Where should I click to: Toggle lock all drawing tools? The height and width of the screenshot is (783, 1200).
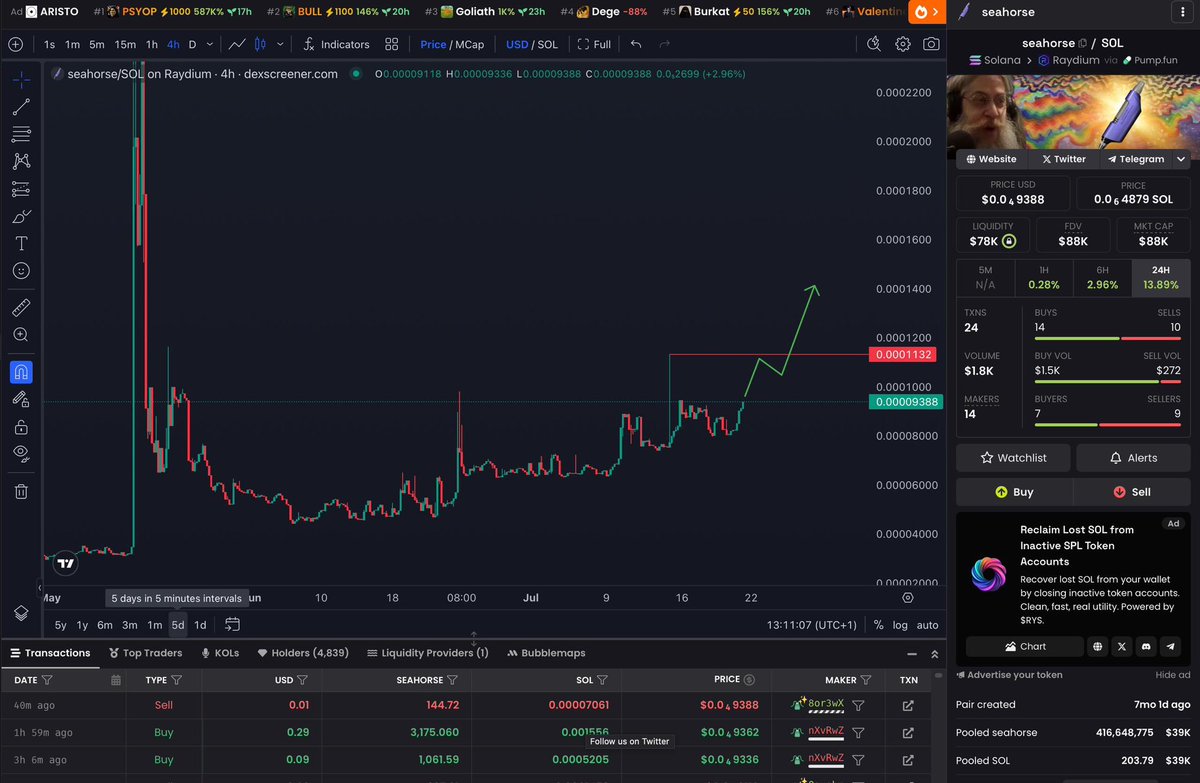(x=21, y=427)
